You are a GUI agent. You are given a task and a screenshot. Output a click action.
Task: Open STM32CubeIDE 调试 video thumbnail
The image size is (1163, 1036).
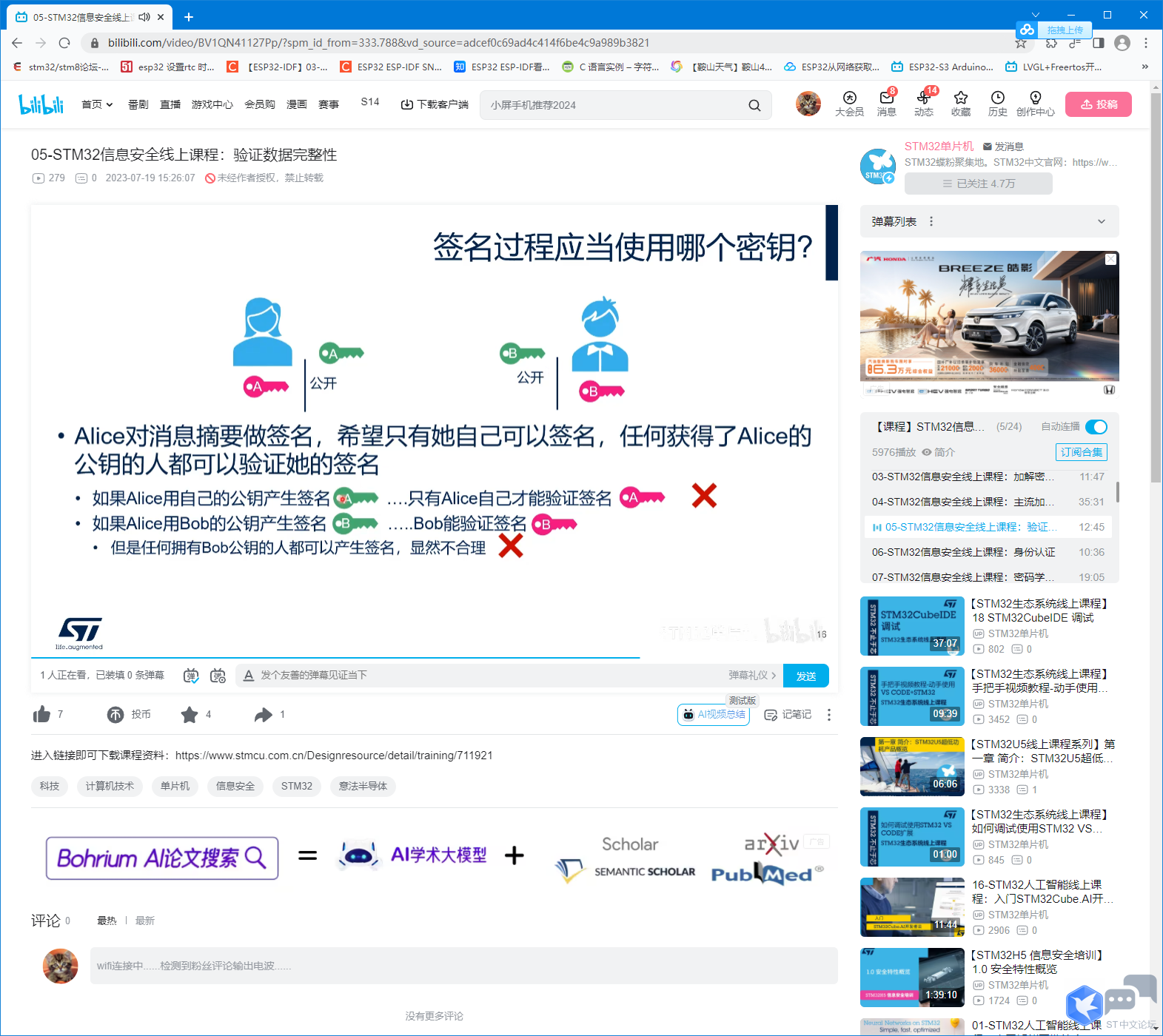(x=912, y=626)
